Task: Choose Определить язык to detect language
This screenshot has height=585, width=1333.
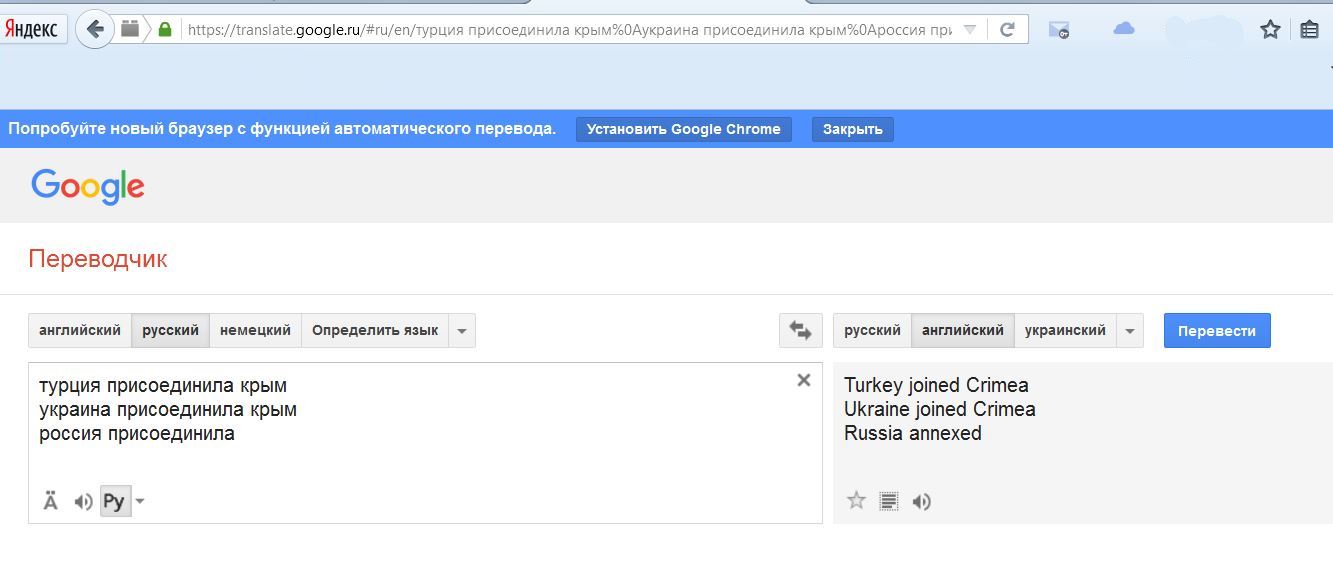Action: pyautogui.click(x=375, y=331)
